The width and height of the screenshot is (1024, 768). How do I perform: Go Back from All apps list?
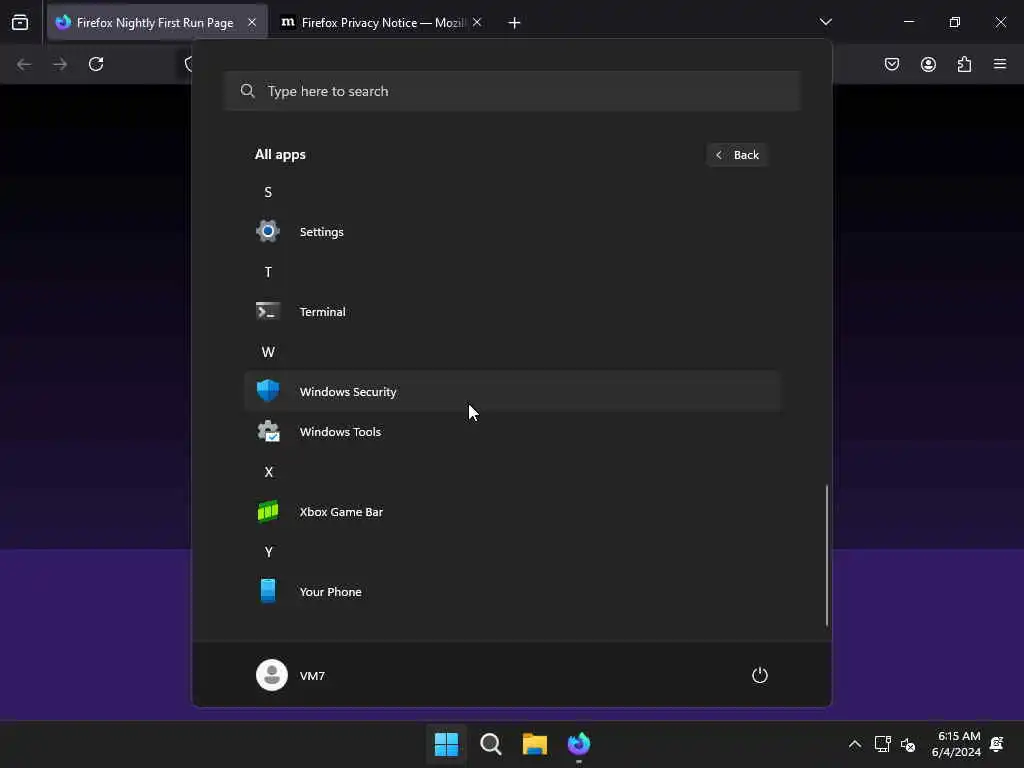tap(737, 155)
